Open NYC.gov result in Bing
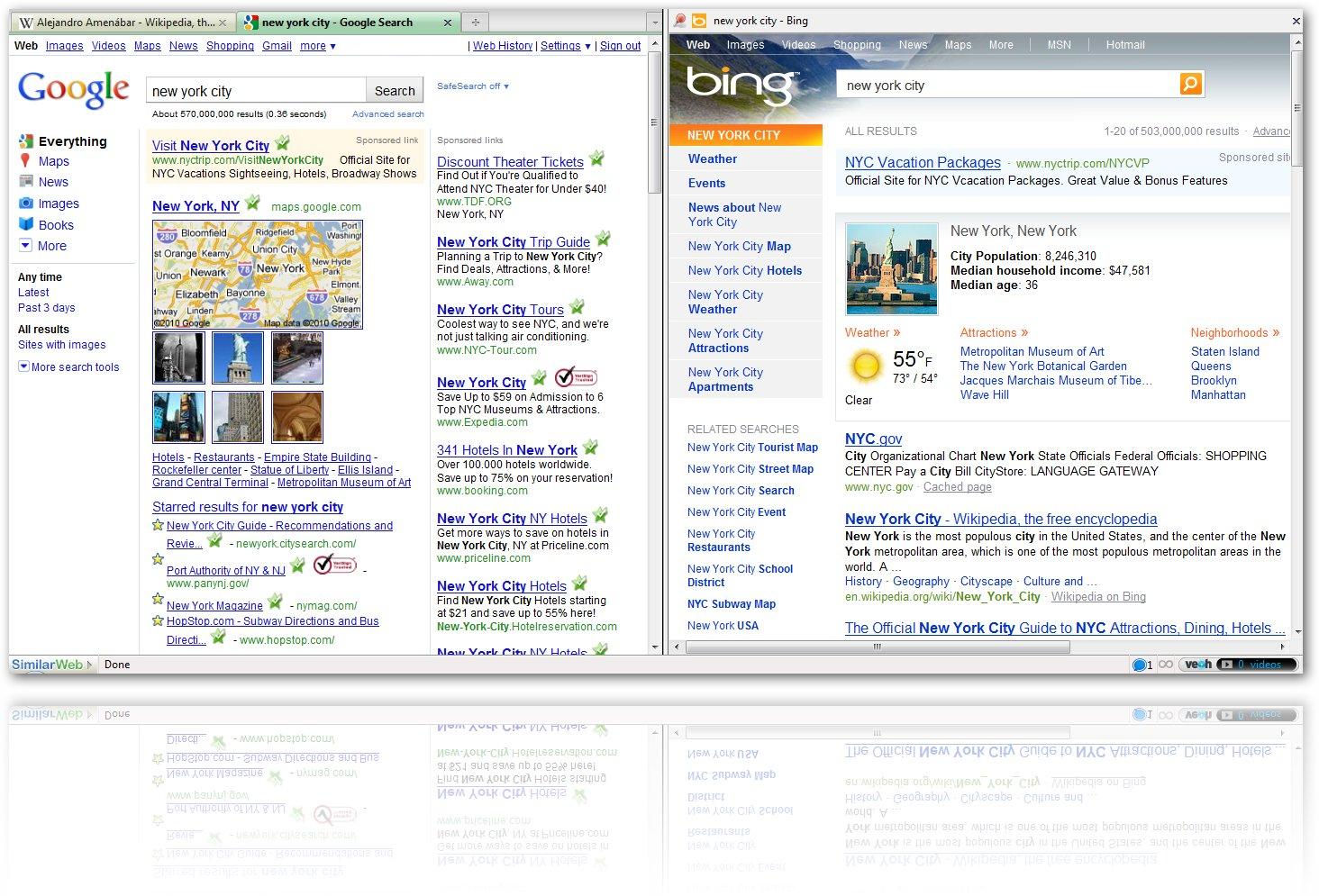Screen dimensions: 1319x896 point(873,439)
